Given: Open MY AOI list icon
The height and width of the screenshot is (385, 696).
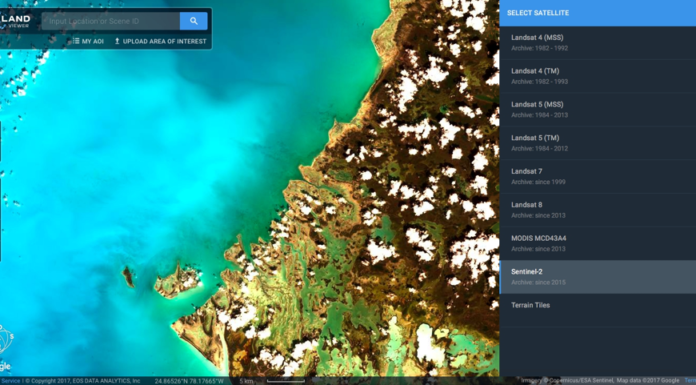Looking at the screenshot, I should point(76,41).
